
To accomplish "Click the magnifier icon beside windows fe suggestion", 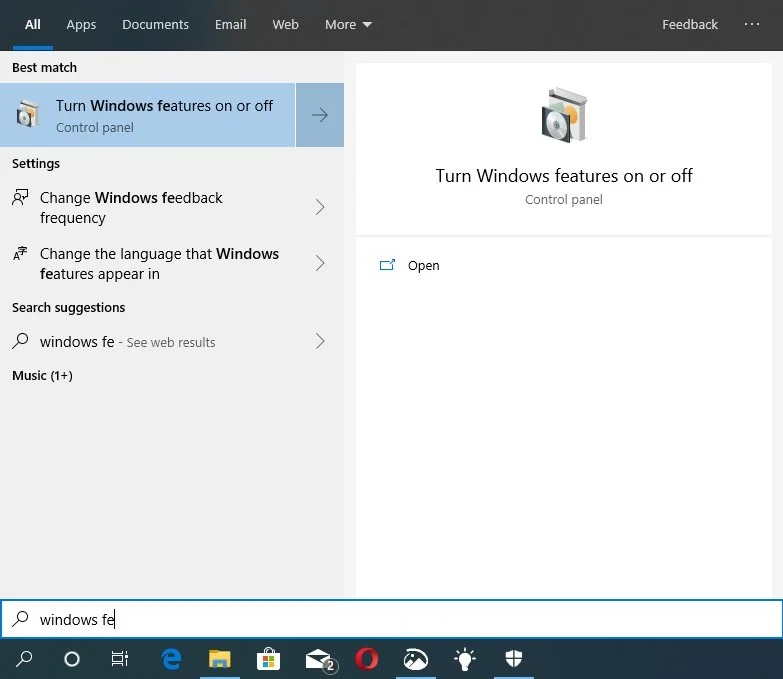I will pyautogui.click(x=20, y=341).
